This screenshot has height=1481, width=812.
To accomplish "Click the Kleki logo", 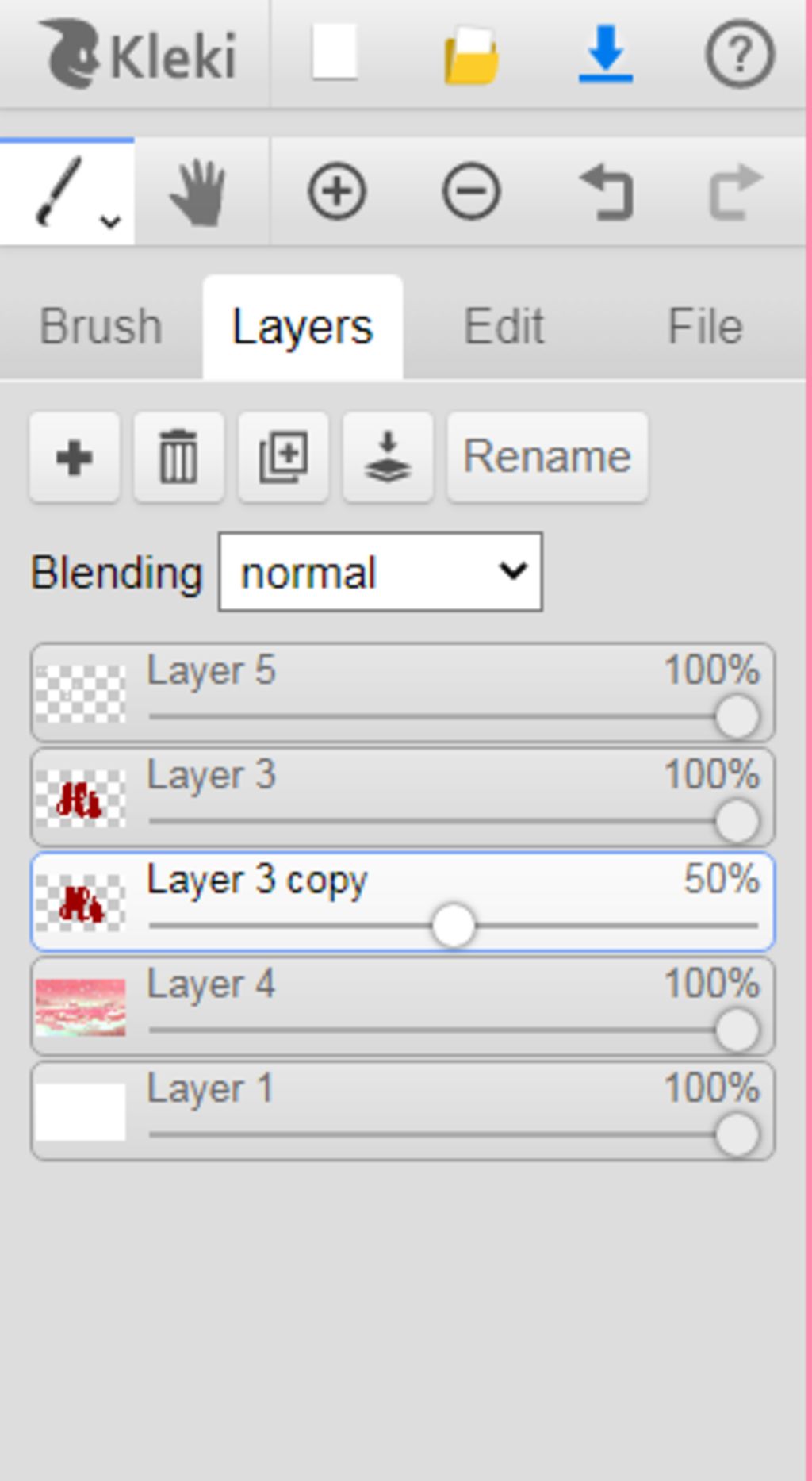I will tap(139, 54).
